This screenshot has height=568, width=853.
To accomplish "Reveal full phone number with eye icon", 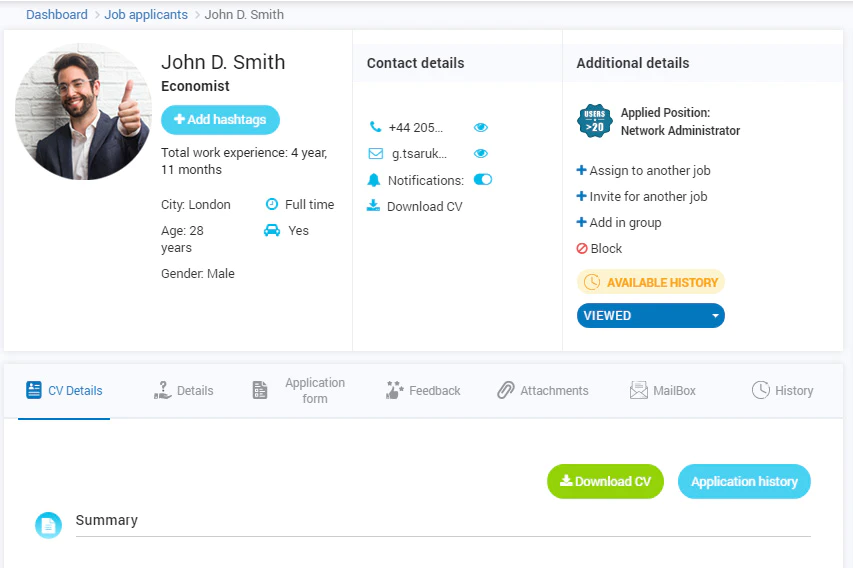I will 480,127.
